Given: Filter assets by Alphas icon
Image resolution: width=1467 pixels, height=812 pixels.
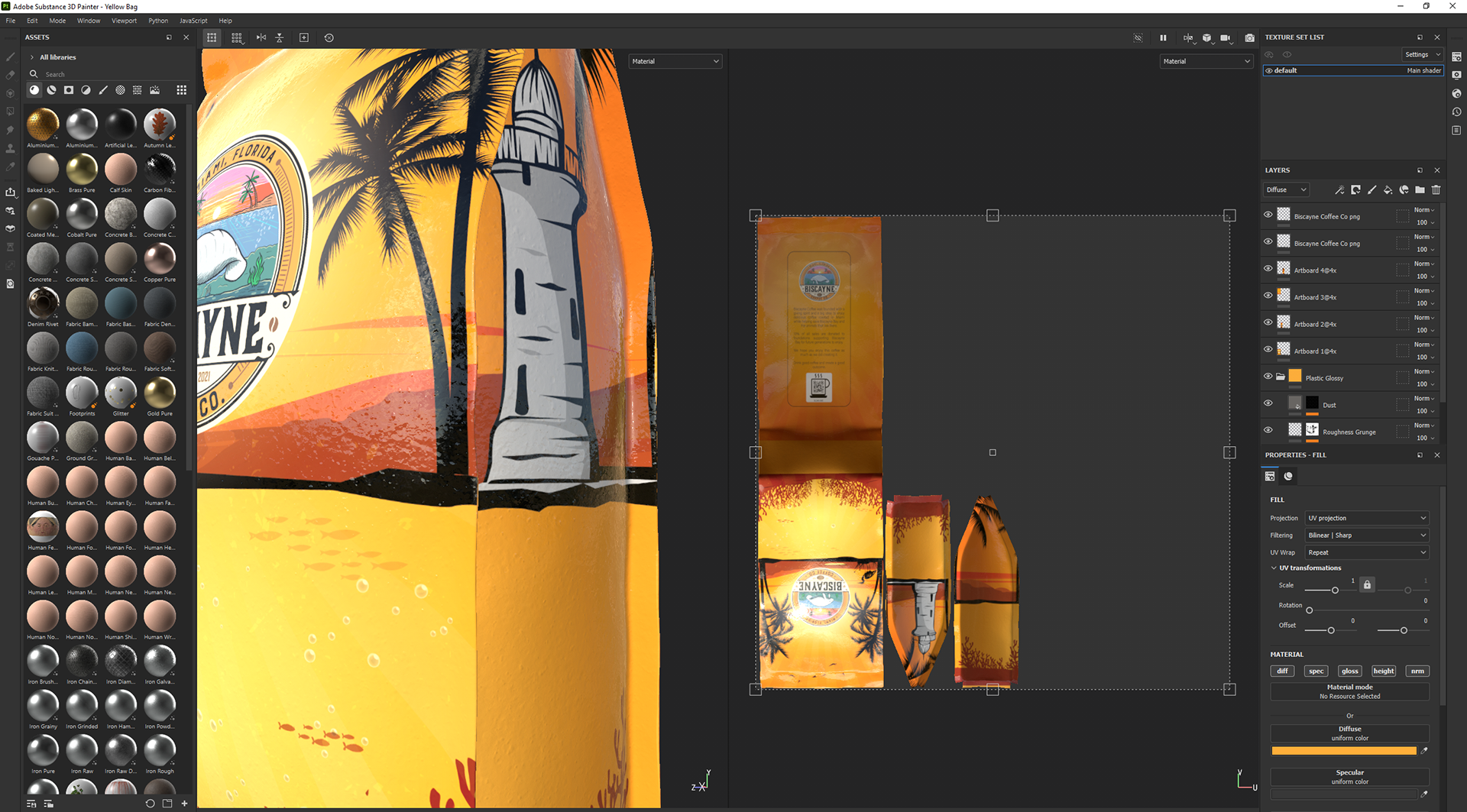Looking at the screenshot, I should point(120,90).
